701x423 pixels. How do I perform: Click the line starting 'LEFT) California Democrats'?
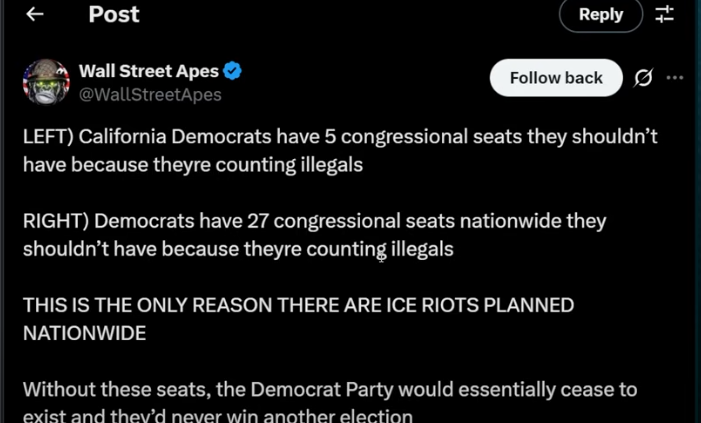[340, 137]
